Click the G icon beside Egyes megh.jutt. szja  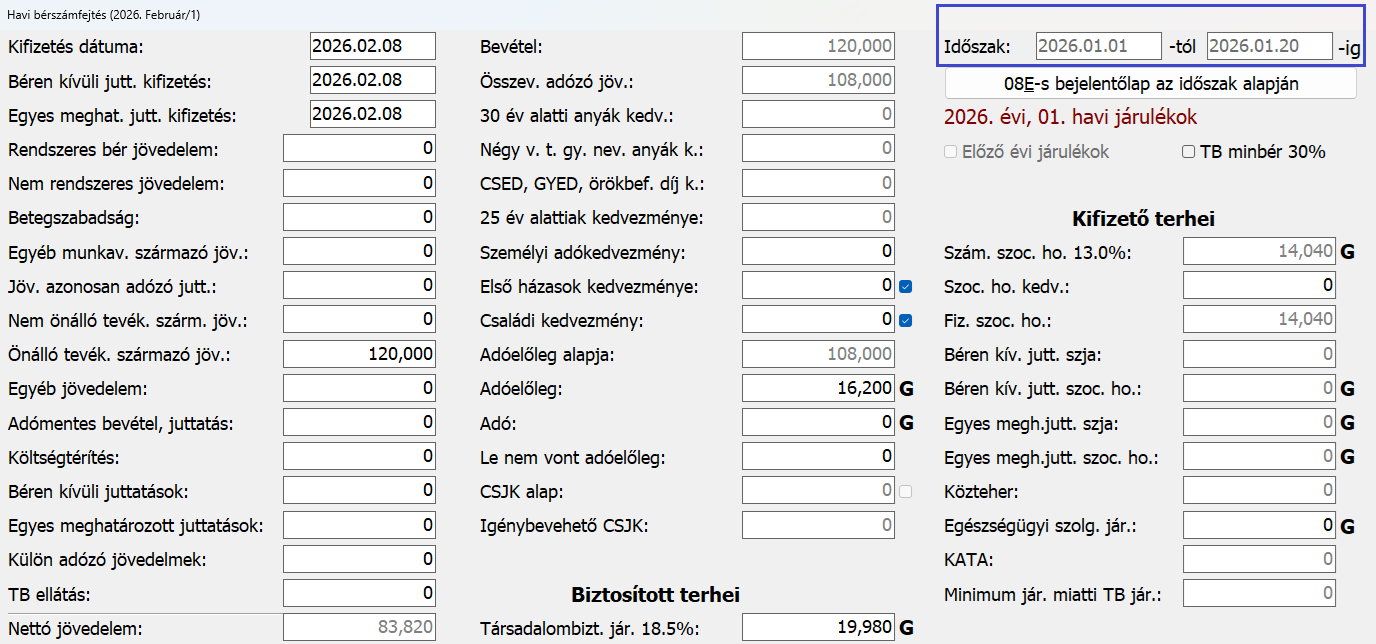click(x=1347, y=423)
